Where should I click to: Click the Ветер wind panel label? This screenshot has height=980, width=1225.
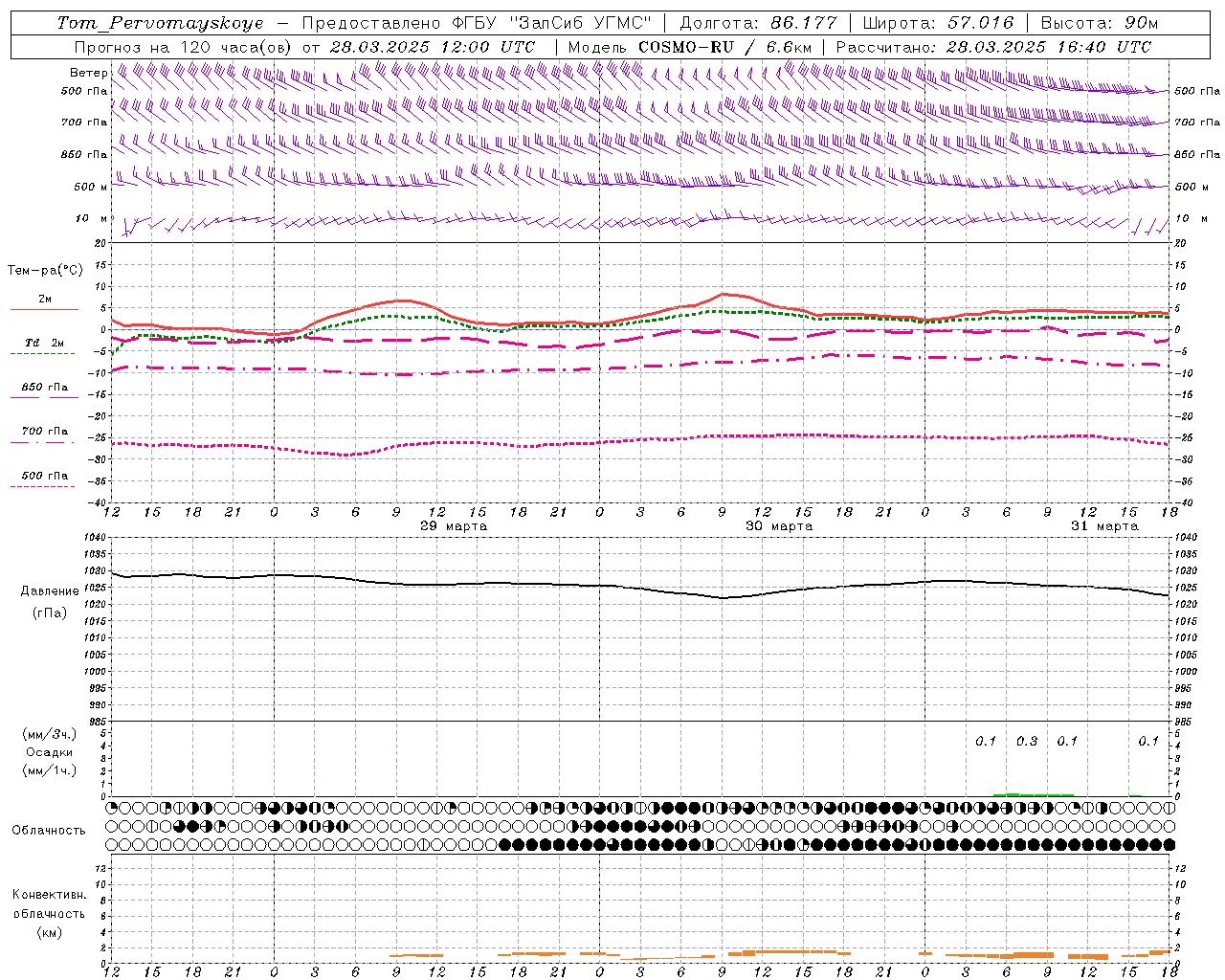click(88, 73)
